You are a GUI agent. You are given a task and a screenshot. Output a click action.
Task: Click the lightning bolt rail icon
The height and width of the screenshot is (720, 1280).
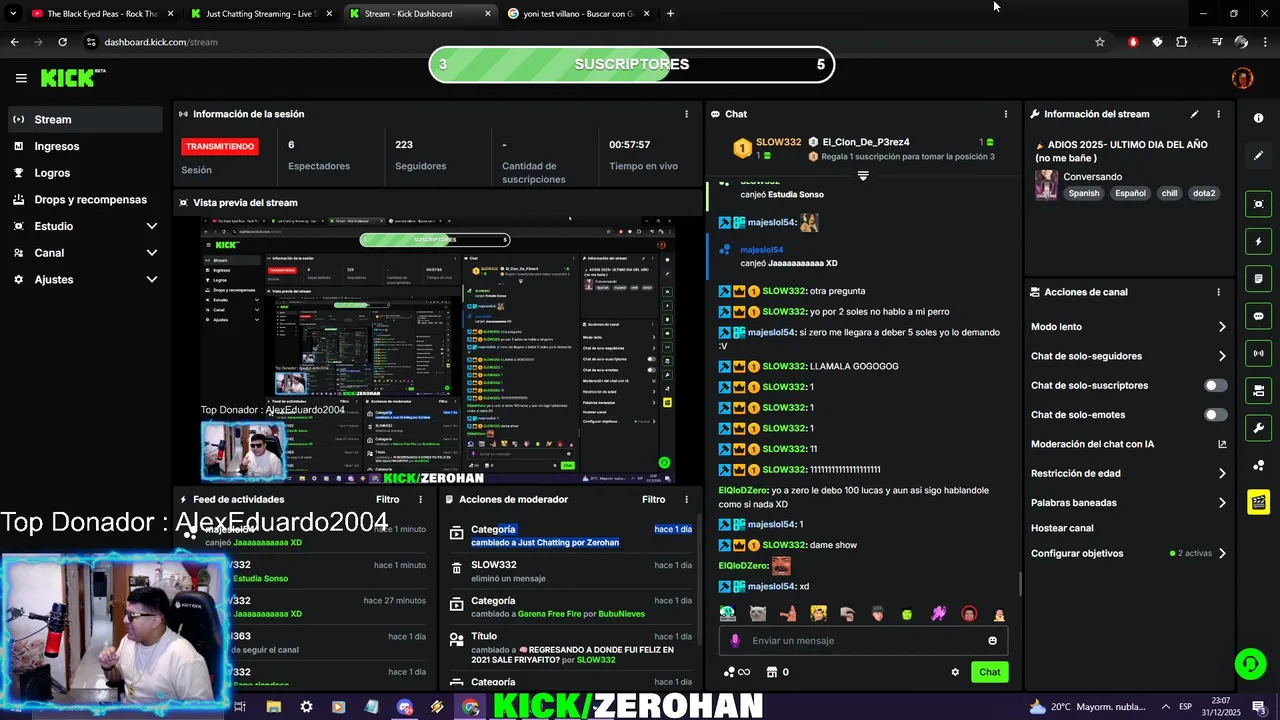(x=1258, y=241)
